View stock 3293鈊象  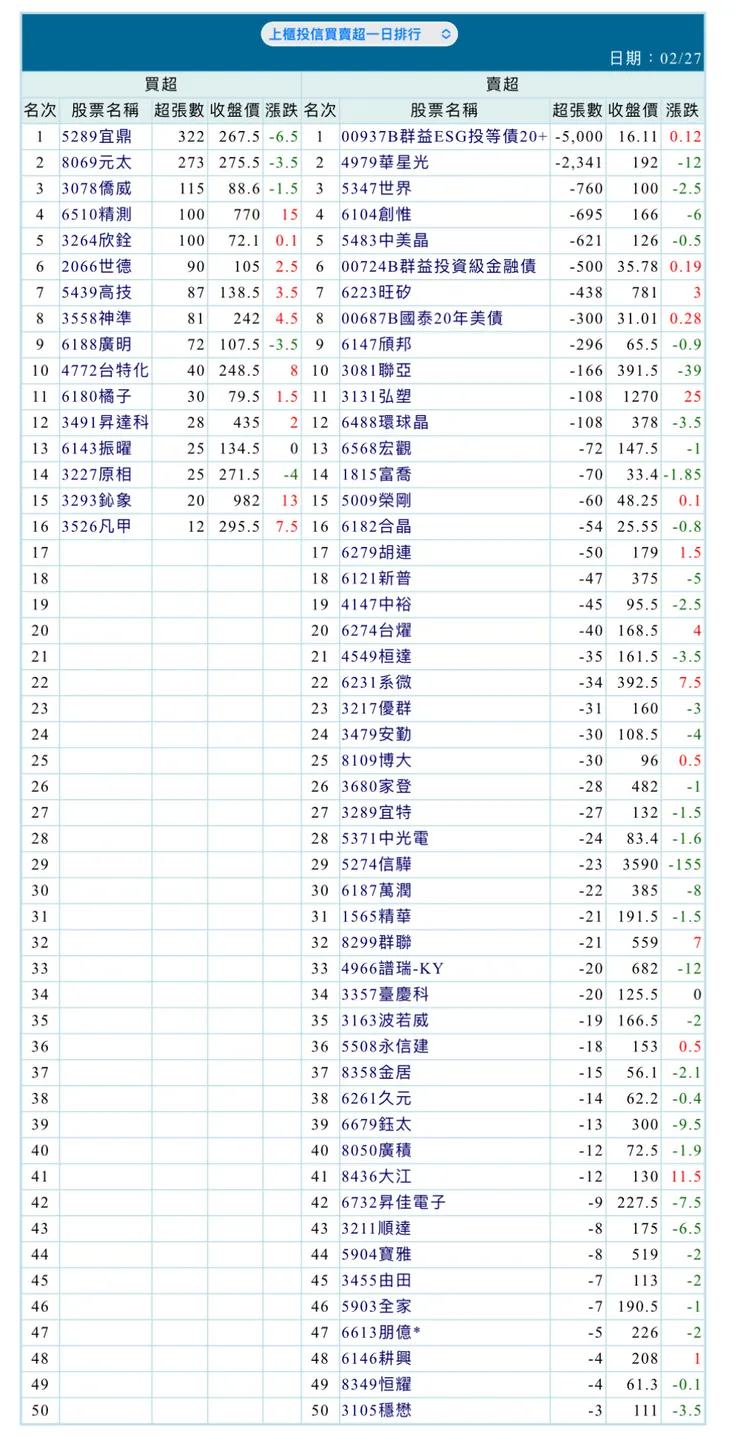click(x=96, y=500)
